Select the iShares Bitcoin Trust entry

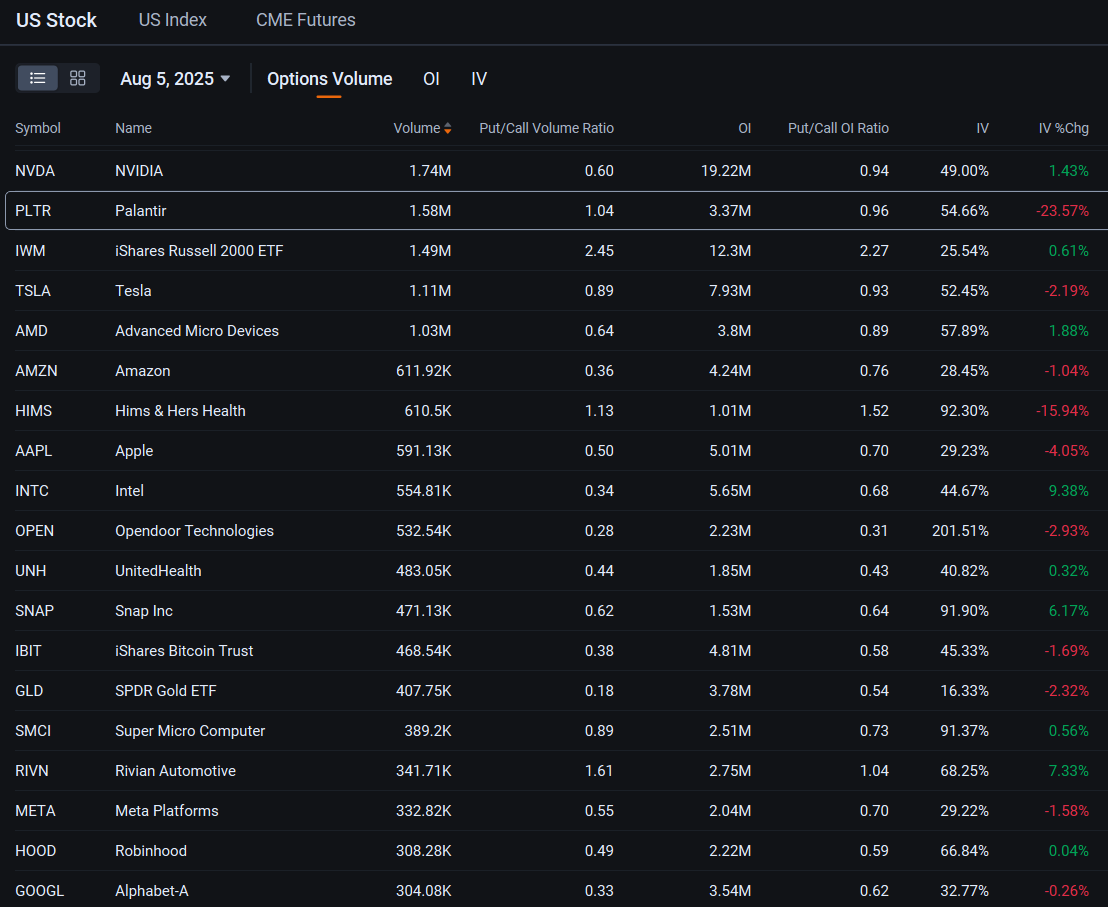pos(184,651)
